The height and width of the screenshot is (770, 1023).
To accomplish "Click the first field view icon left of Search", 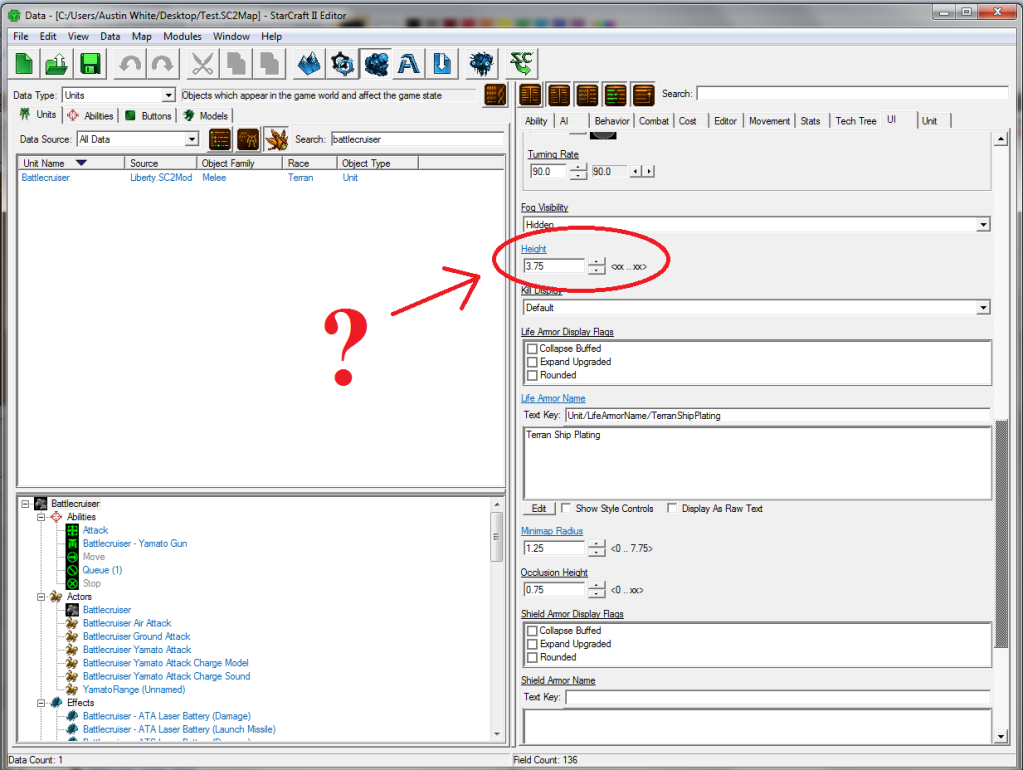I will click(530, 95).
